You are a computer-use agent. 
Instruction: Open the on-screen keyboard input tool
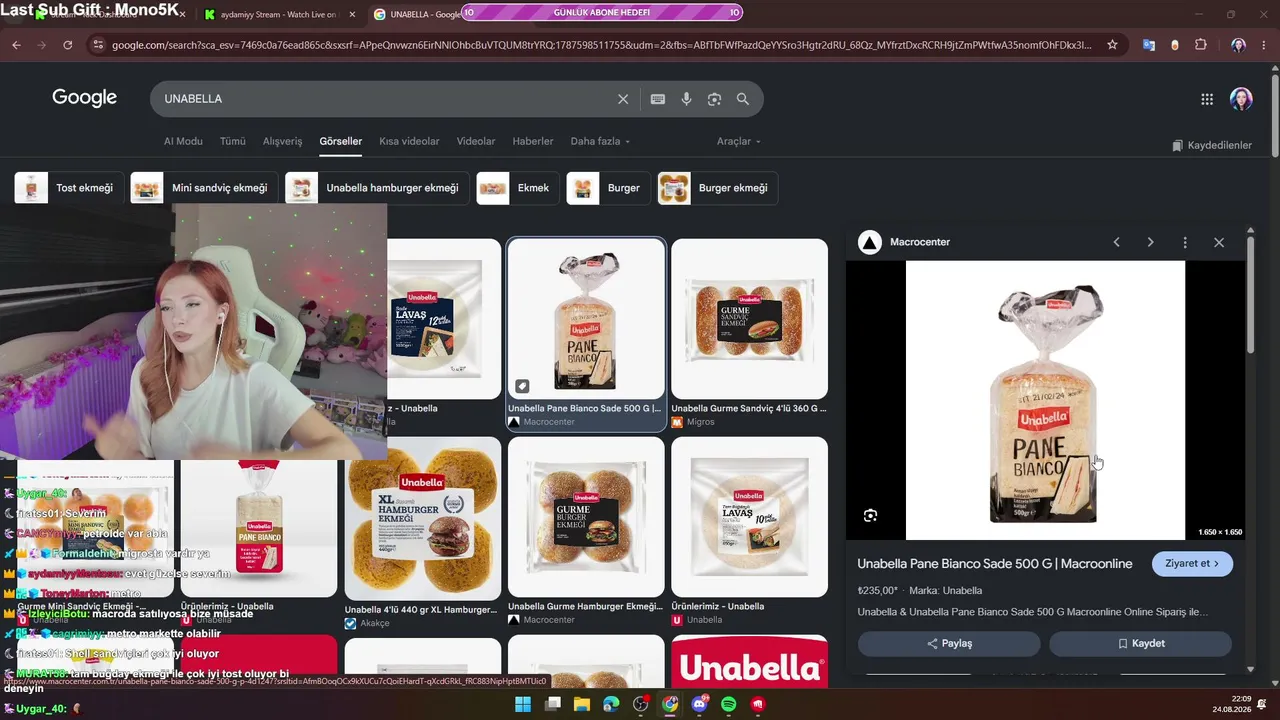click(658, 99)
